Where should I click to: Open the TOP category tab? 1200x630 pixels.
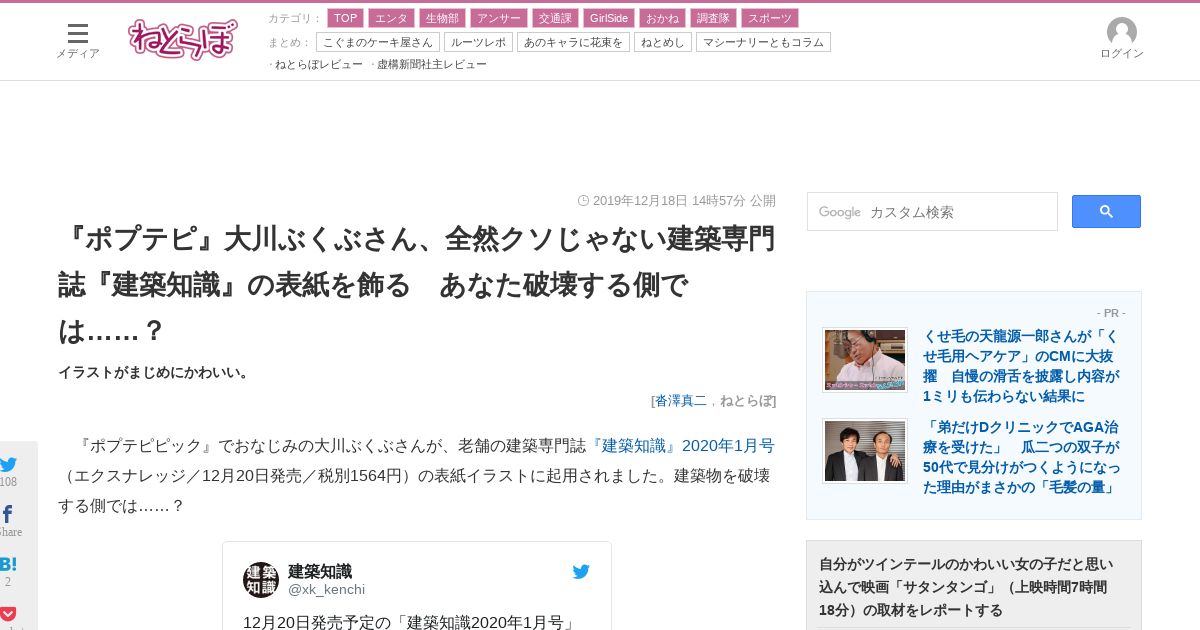click(x=346, y=18)
